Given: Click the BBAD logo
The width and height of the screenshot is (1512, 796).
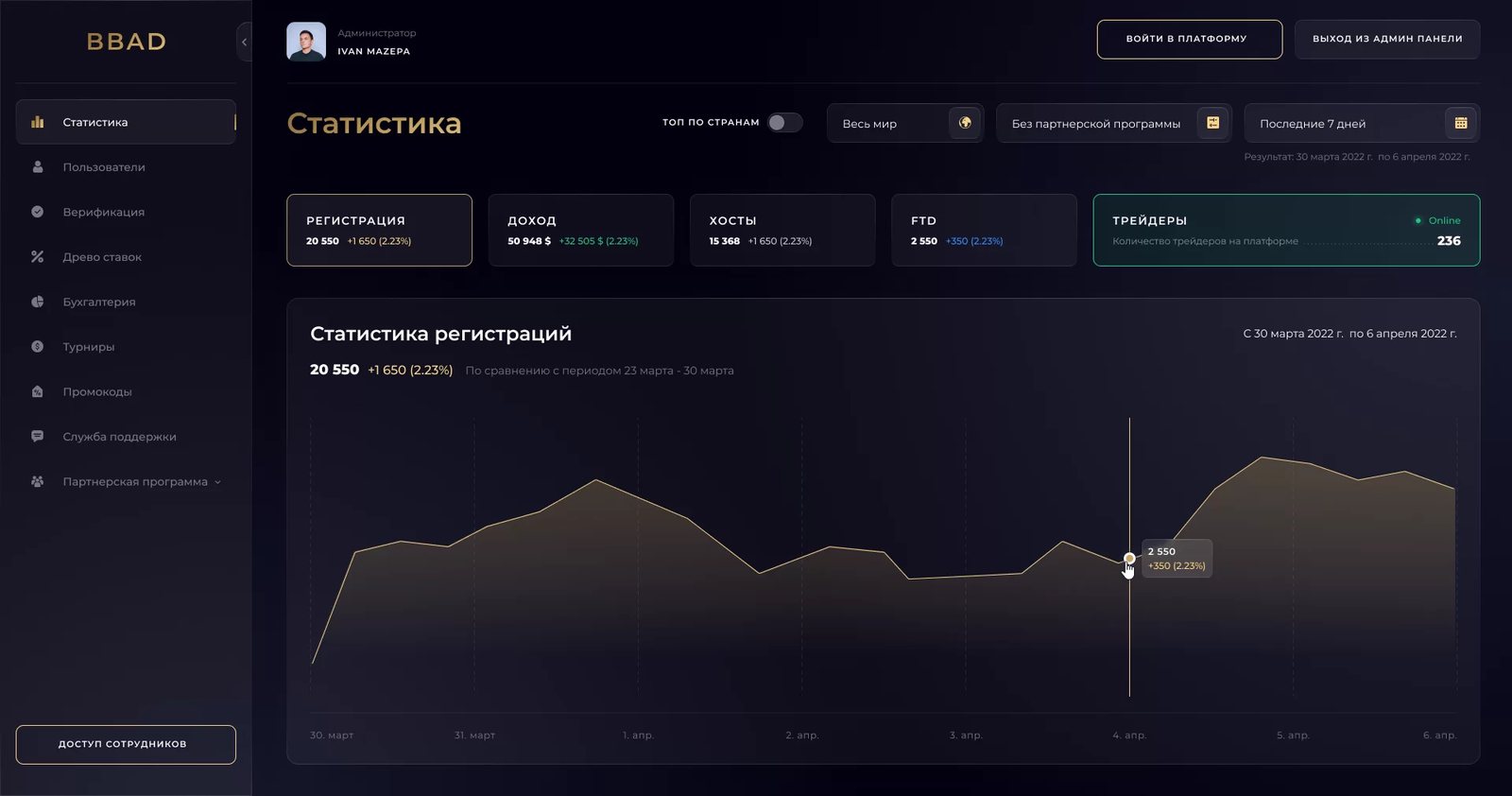Looking at the screenshot, I should click(x=127, y=42).
